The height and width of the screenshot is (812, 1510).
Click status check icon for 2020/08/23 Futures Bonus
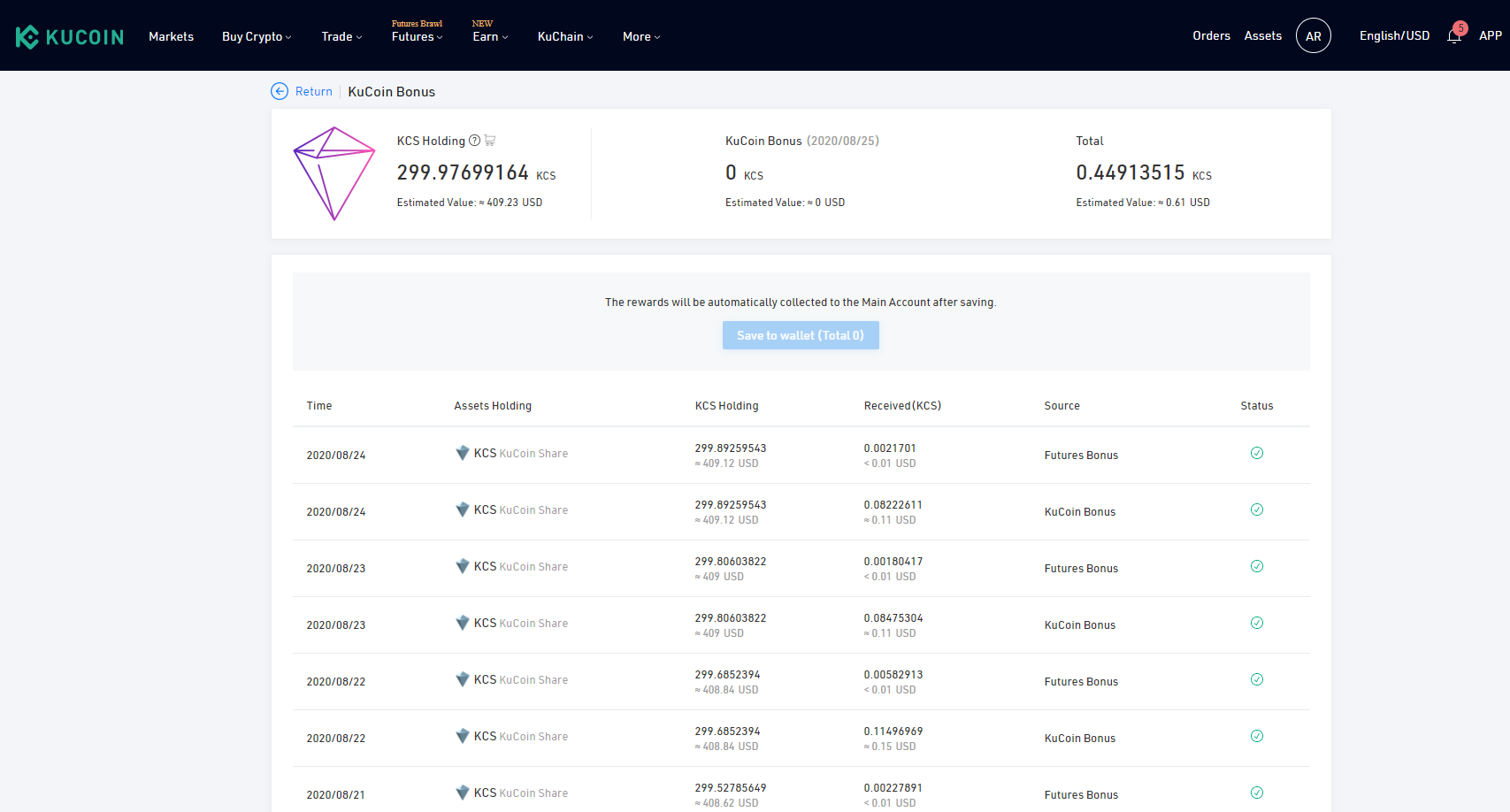1256,566
